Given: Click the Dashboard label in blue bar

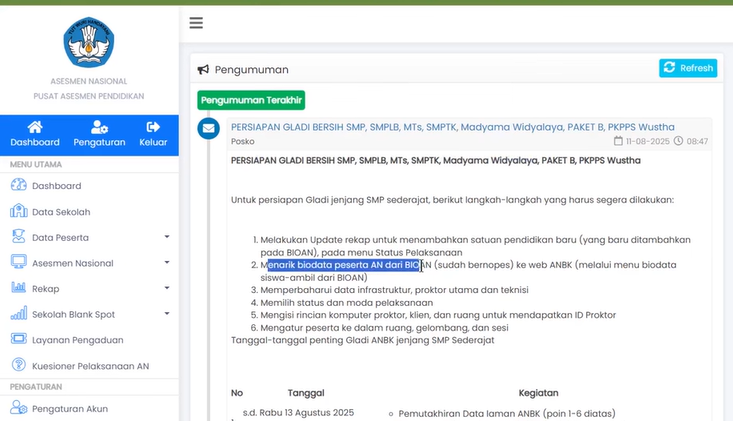Looking at the screenshot, I should click(35, 142).
